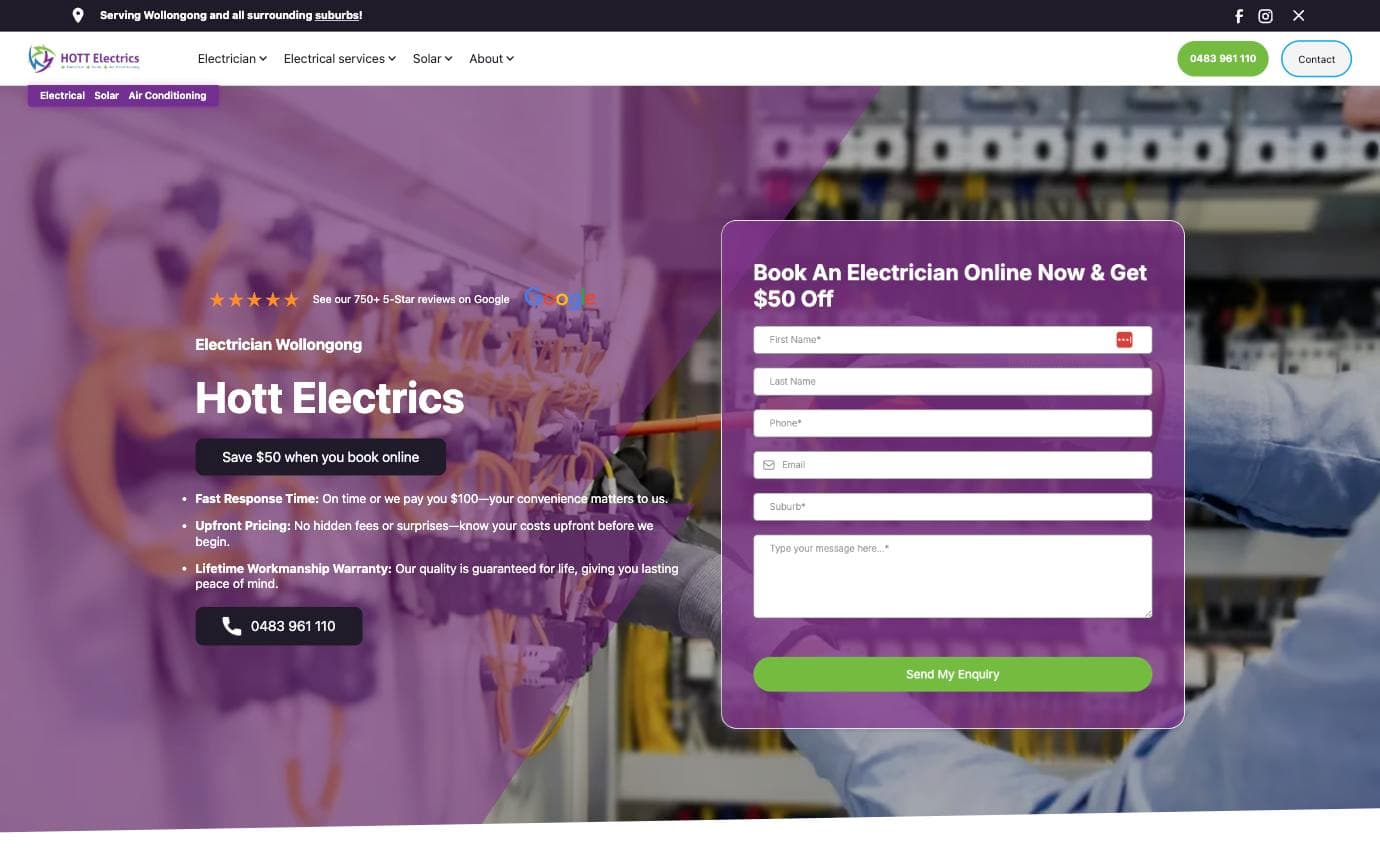Click the envelope icon in Email field

point(769,465)
